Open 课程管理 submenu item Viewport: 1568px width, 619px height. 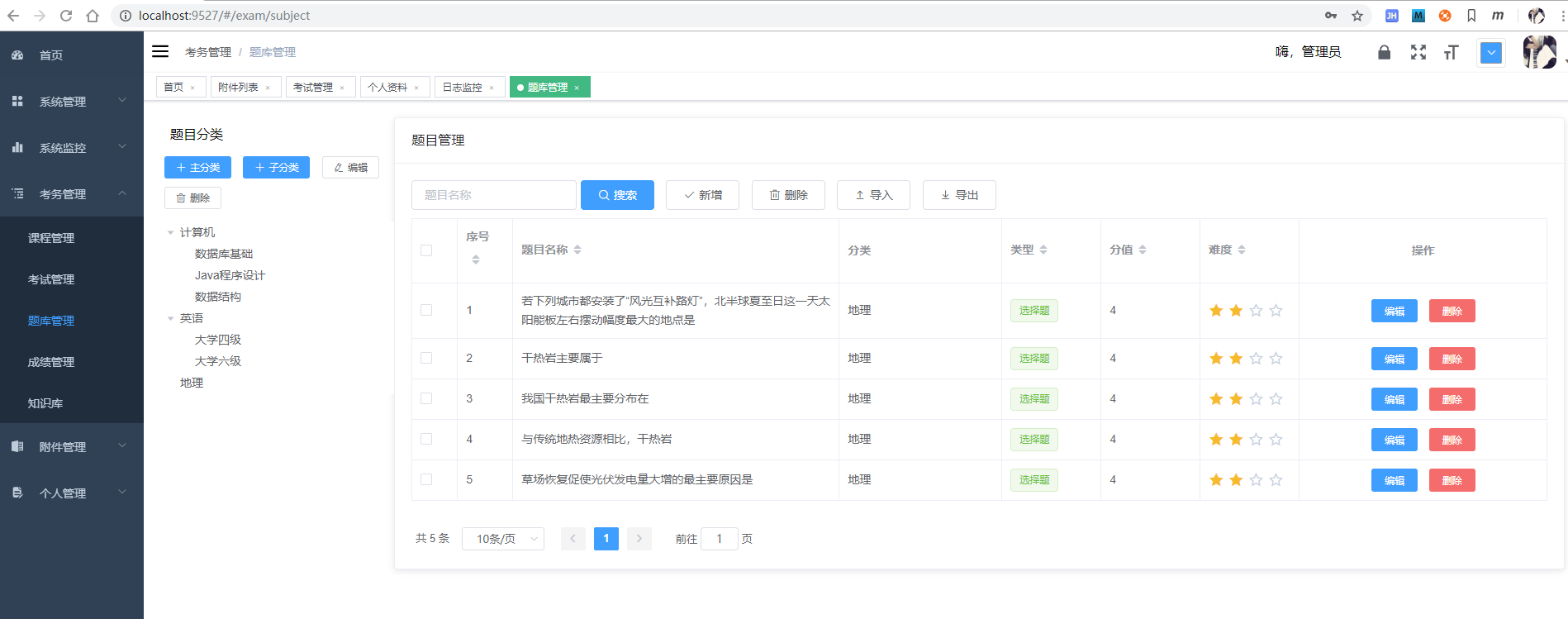[x=72, y=238]
